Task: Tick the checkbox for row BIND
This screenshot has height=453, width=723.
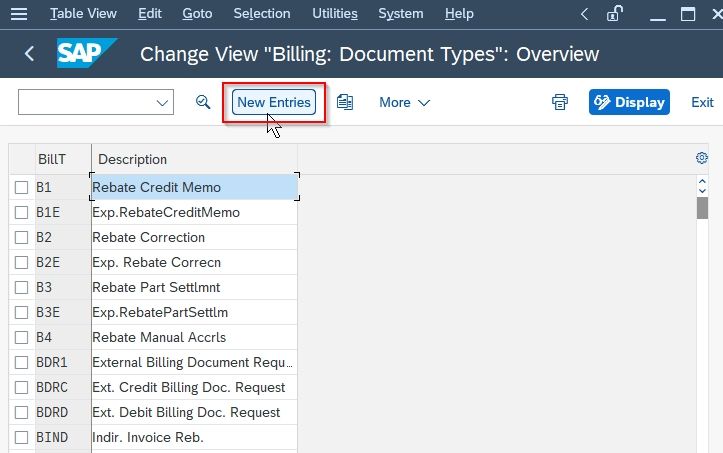Action: coord(21,437)
